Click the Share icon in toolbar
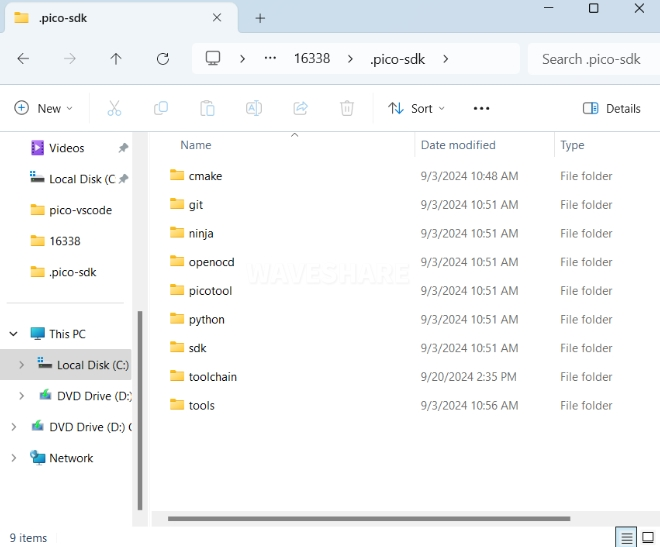660x547 pixels. 300,108
